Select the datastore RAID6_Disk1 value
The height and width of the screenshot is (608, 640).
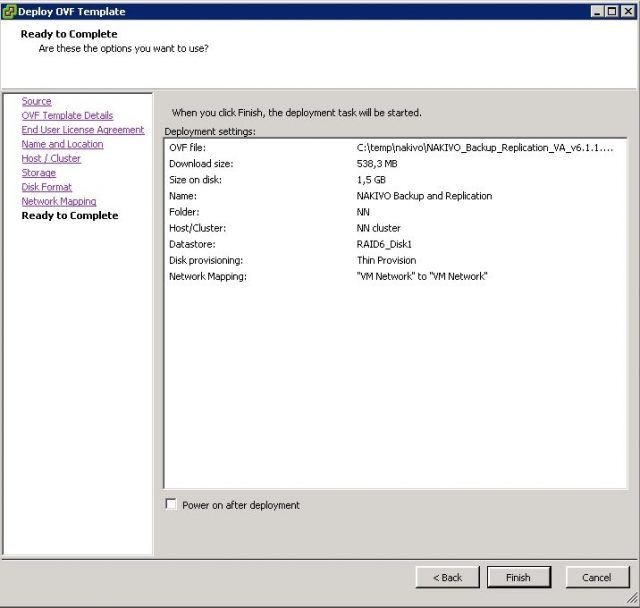384,244
